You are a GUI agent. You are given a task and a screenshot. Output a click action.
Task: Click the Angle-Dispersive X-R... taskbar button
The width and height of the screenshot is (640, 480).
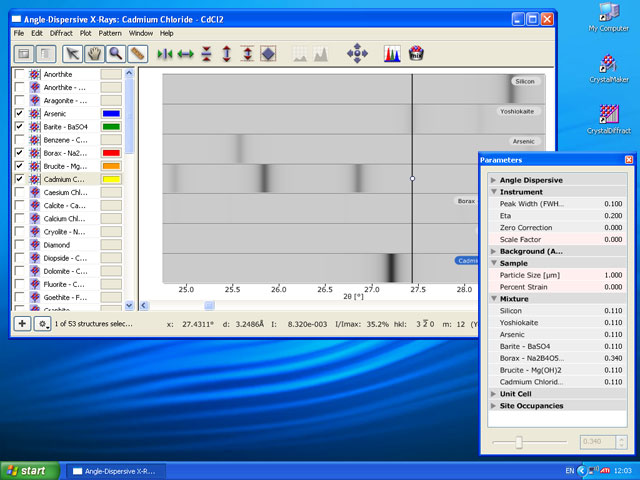(x=116, y=471)
